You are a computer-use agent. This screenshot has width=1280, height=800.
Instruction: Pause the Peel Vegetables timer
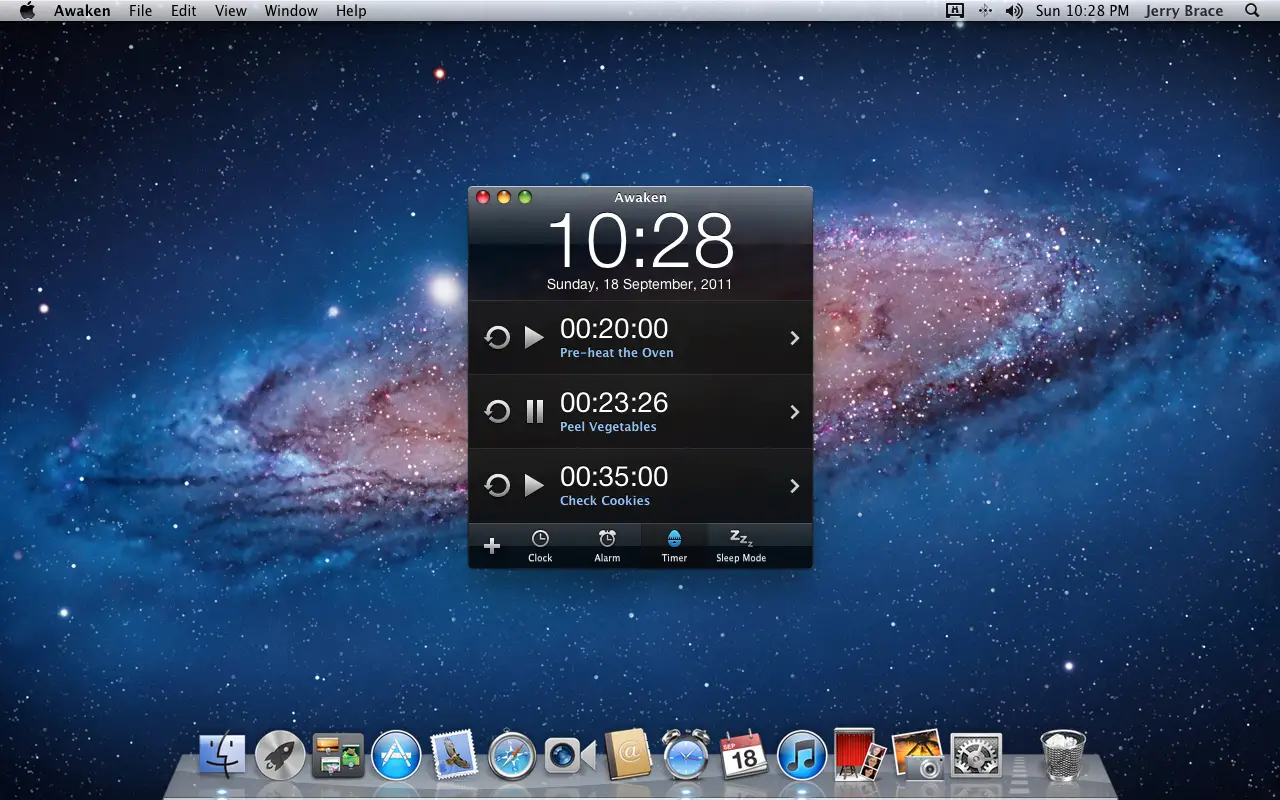[535, 412]
